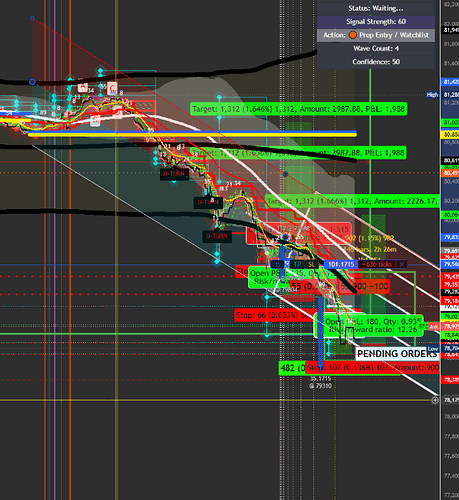
Task: Click the green 81,00 price axis label
Action: coord(450,123)
